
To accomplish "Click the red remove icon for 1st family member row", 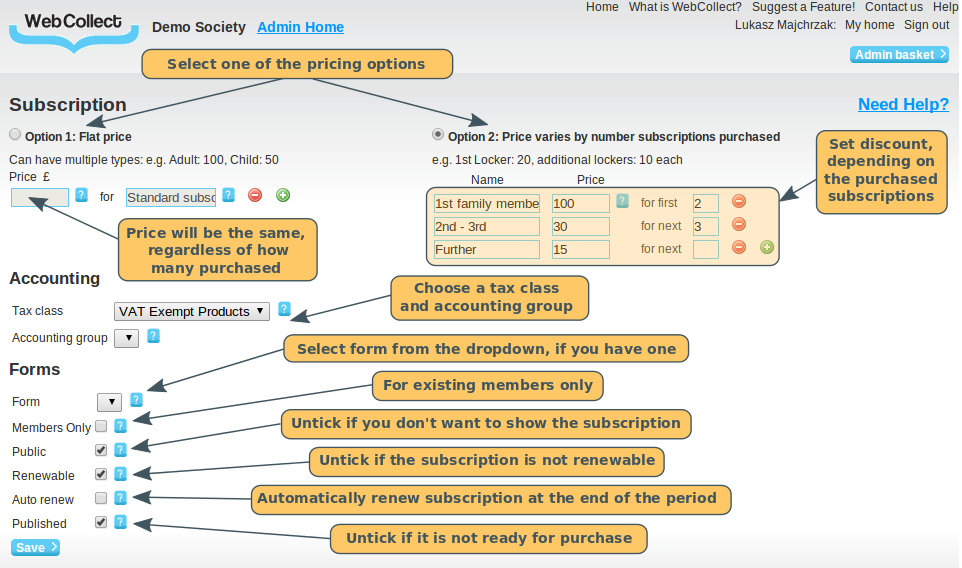I will click(739, 202).
